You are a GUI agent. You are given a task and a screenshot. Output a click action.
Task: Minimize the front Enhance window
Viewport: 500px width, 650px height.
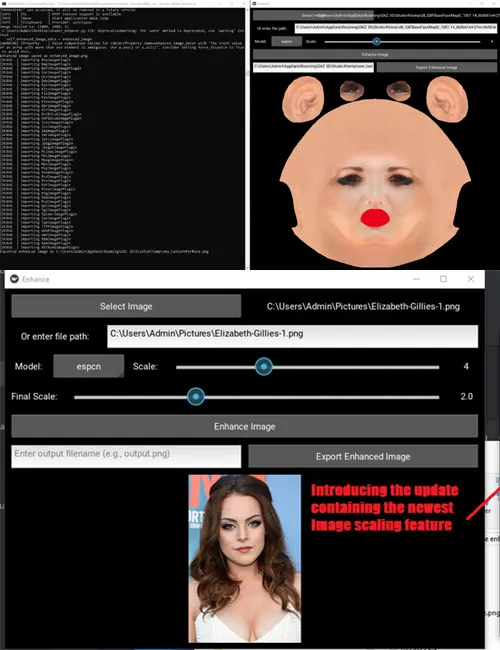tap(416, 279)
